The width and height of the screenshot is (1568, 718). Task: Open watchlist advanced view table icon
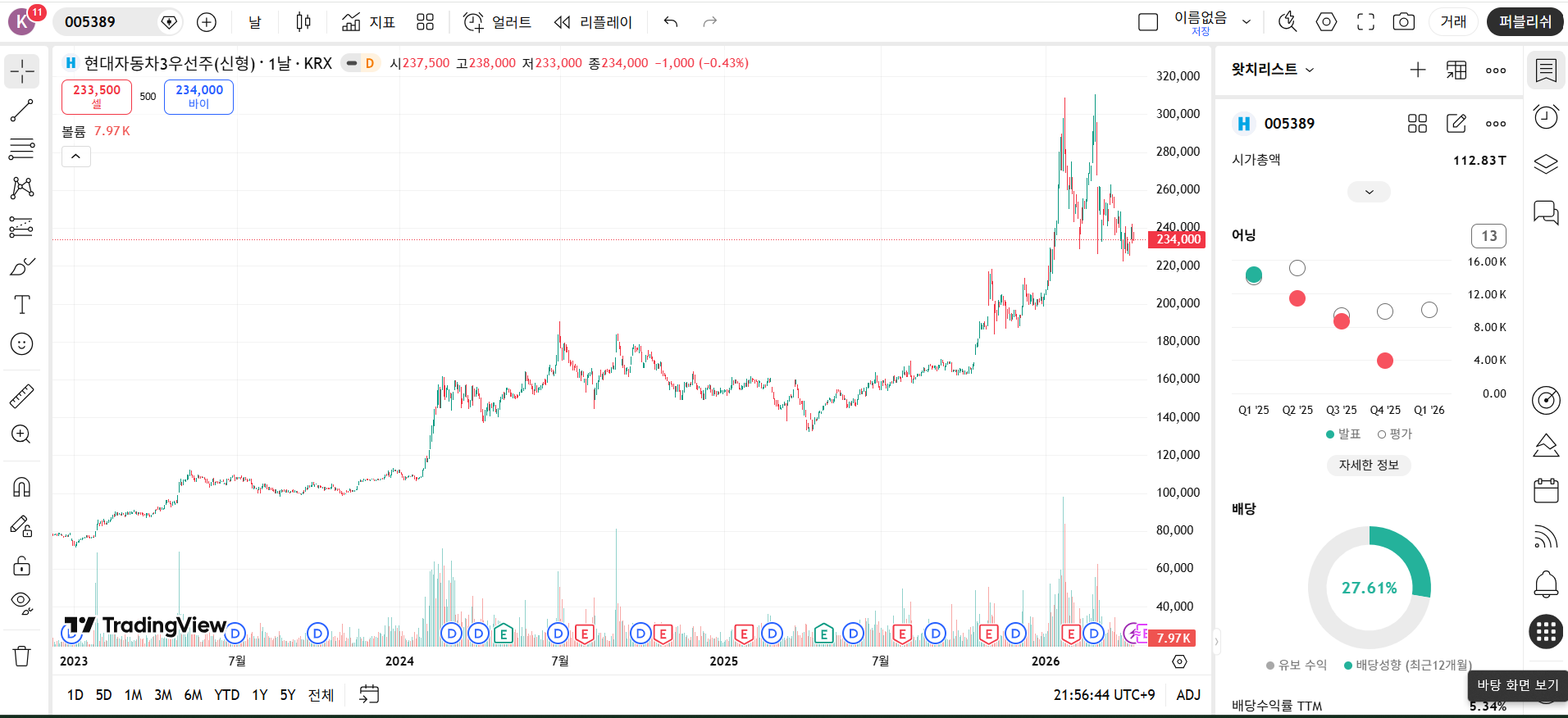(1456, 70)
